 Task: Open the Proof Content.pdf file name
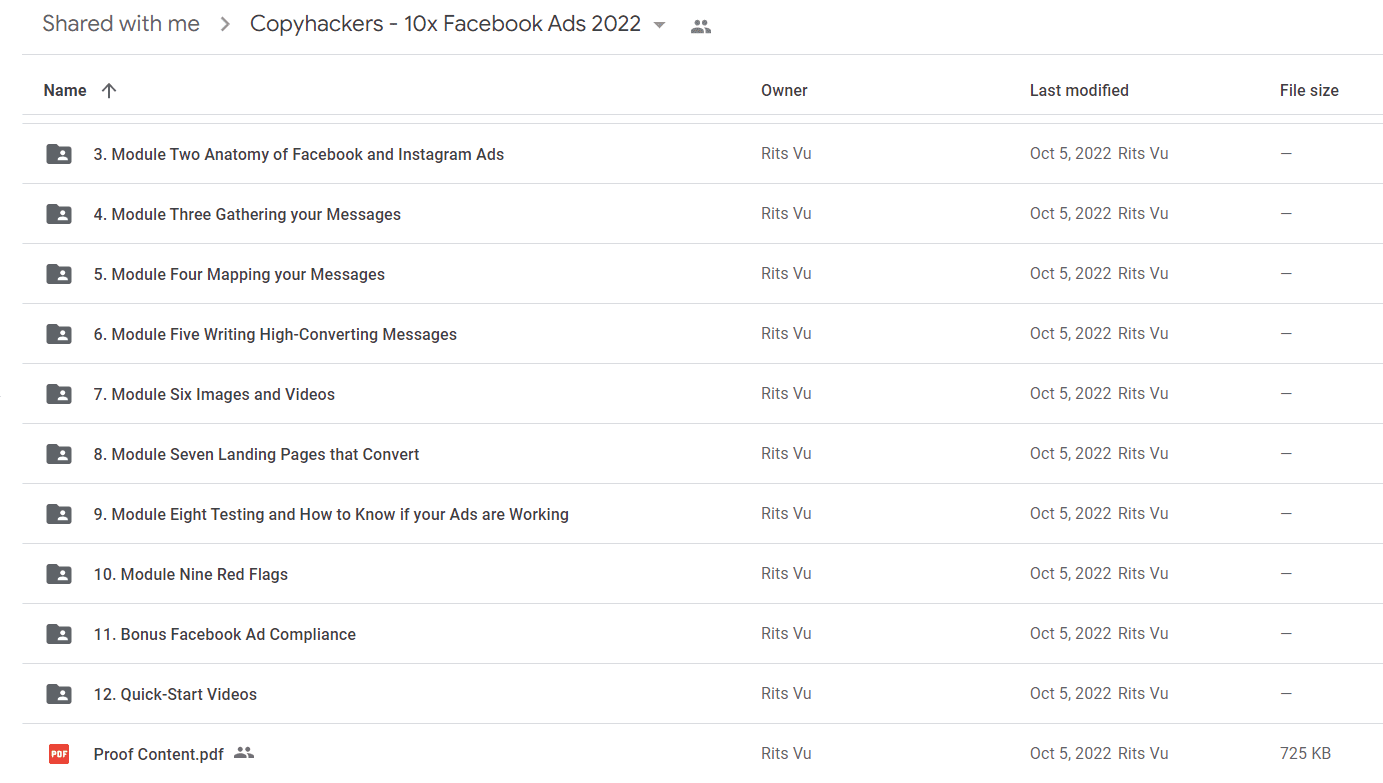[159, 754]
